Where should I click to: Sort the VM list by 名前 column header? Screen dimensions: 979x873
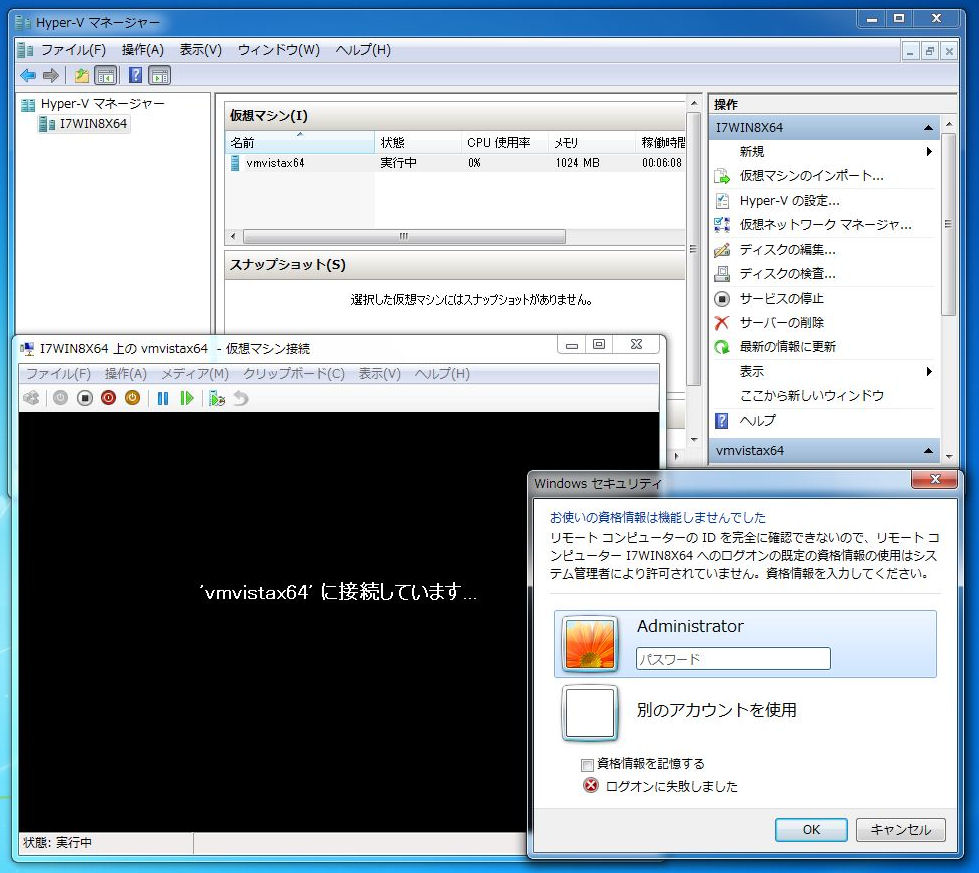(300, 142)
